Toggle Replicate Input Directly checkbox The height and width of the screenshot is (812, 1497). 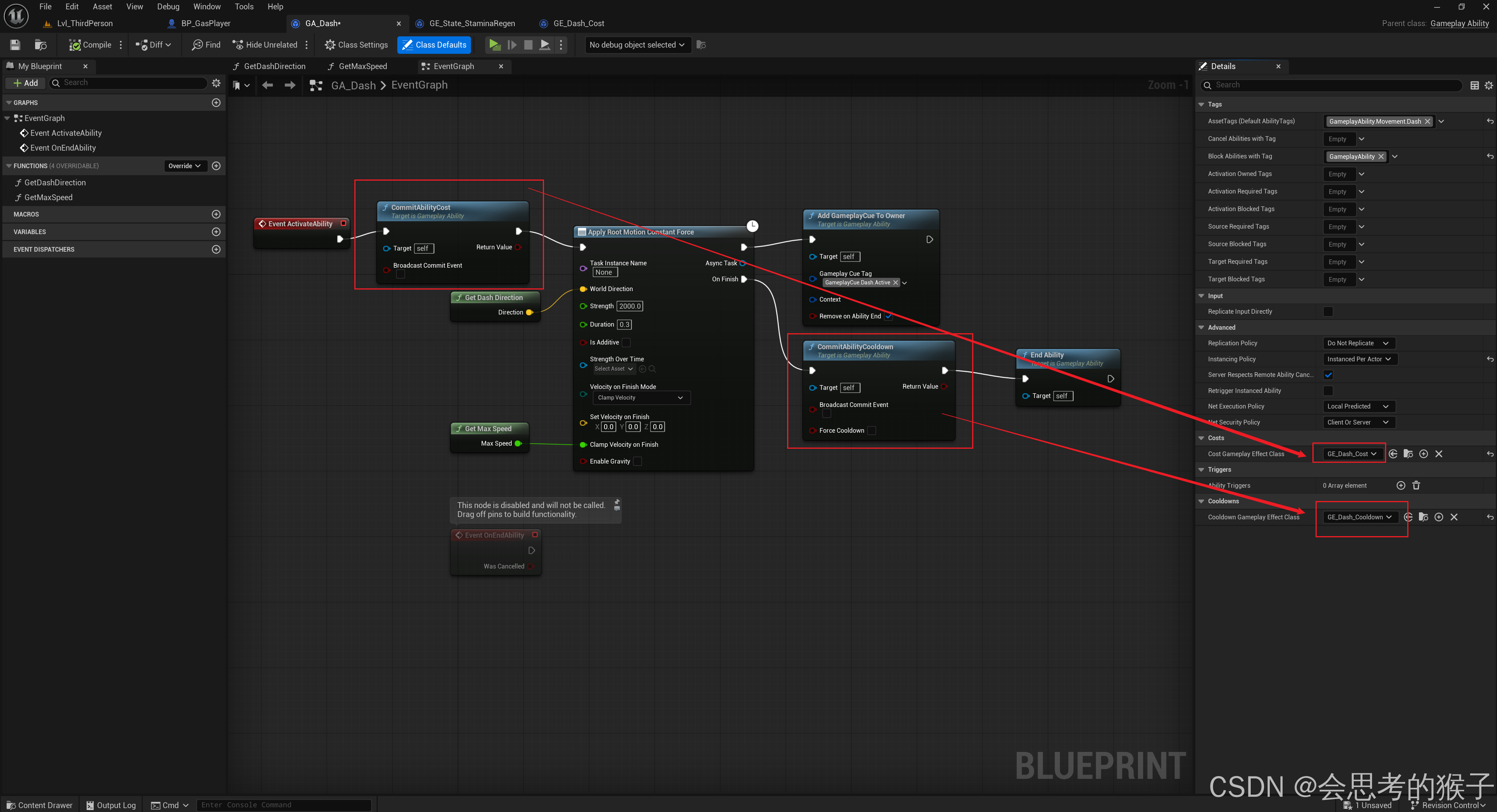(1328, 311)
